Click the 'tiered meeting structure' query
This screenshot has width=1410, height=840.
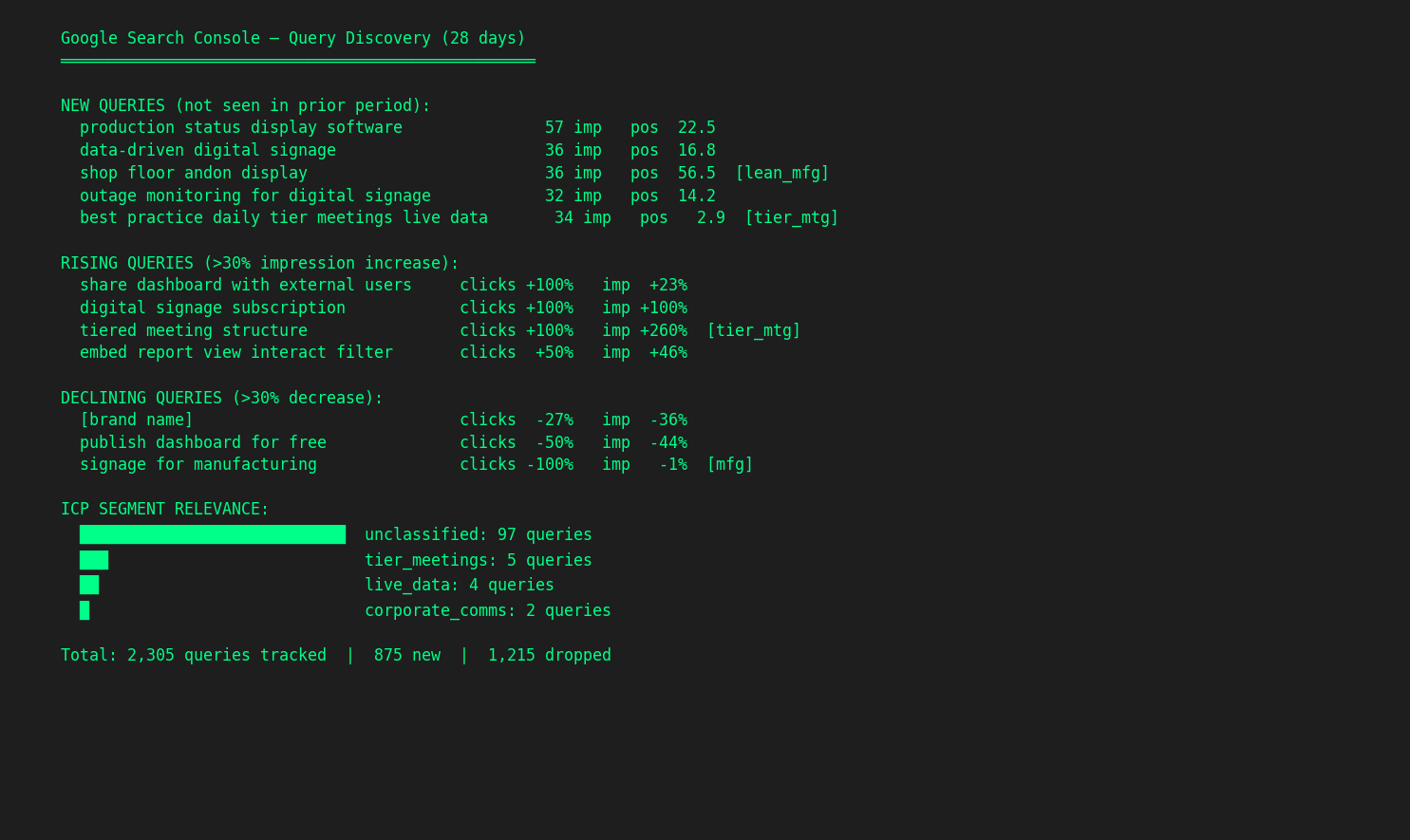pyautogui.click(x=194, y=331)
